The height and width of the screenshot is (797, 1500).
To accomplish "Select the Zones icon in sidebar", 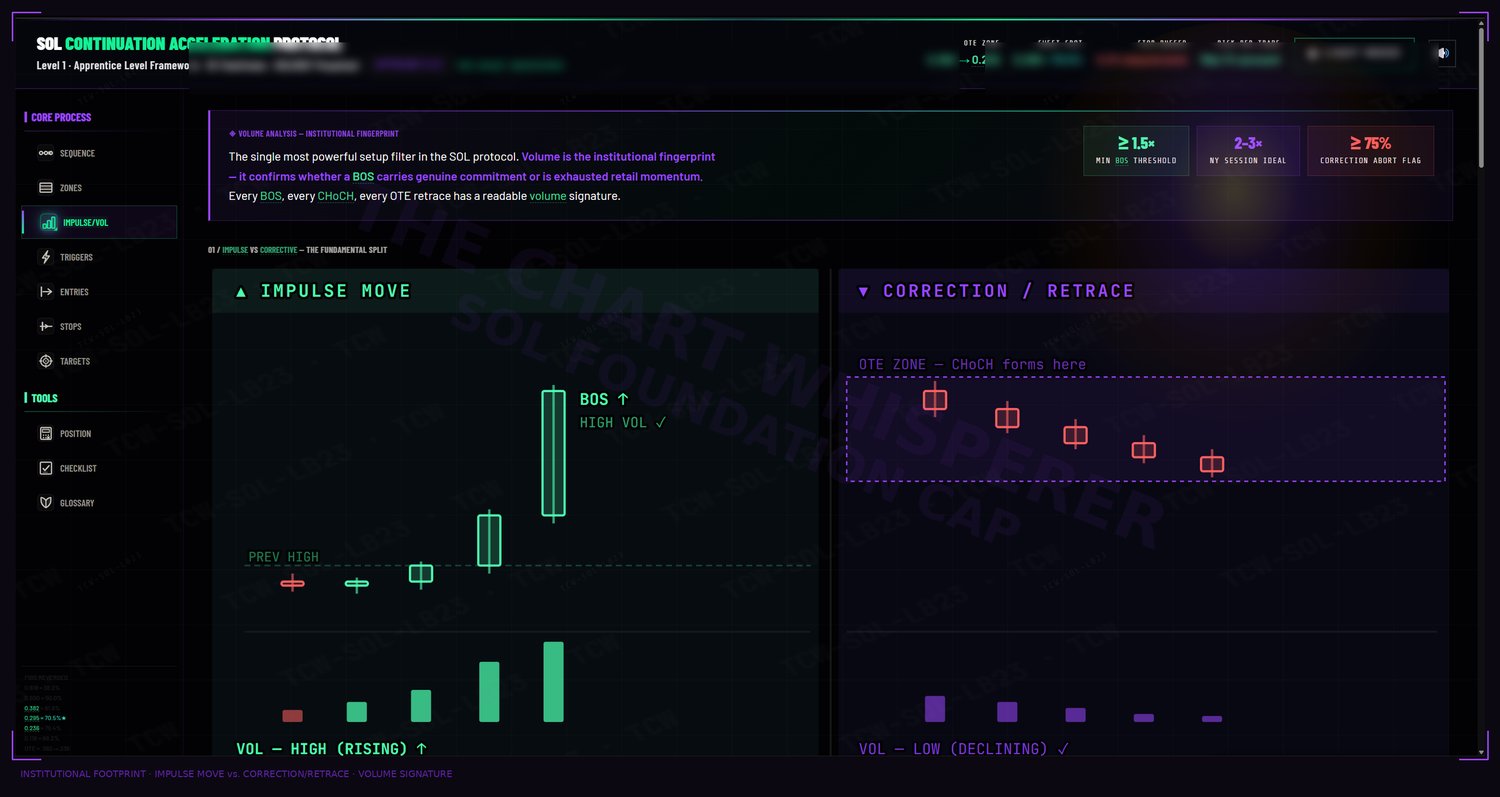I will (46, 188).
